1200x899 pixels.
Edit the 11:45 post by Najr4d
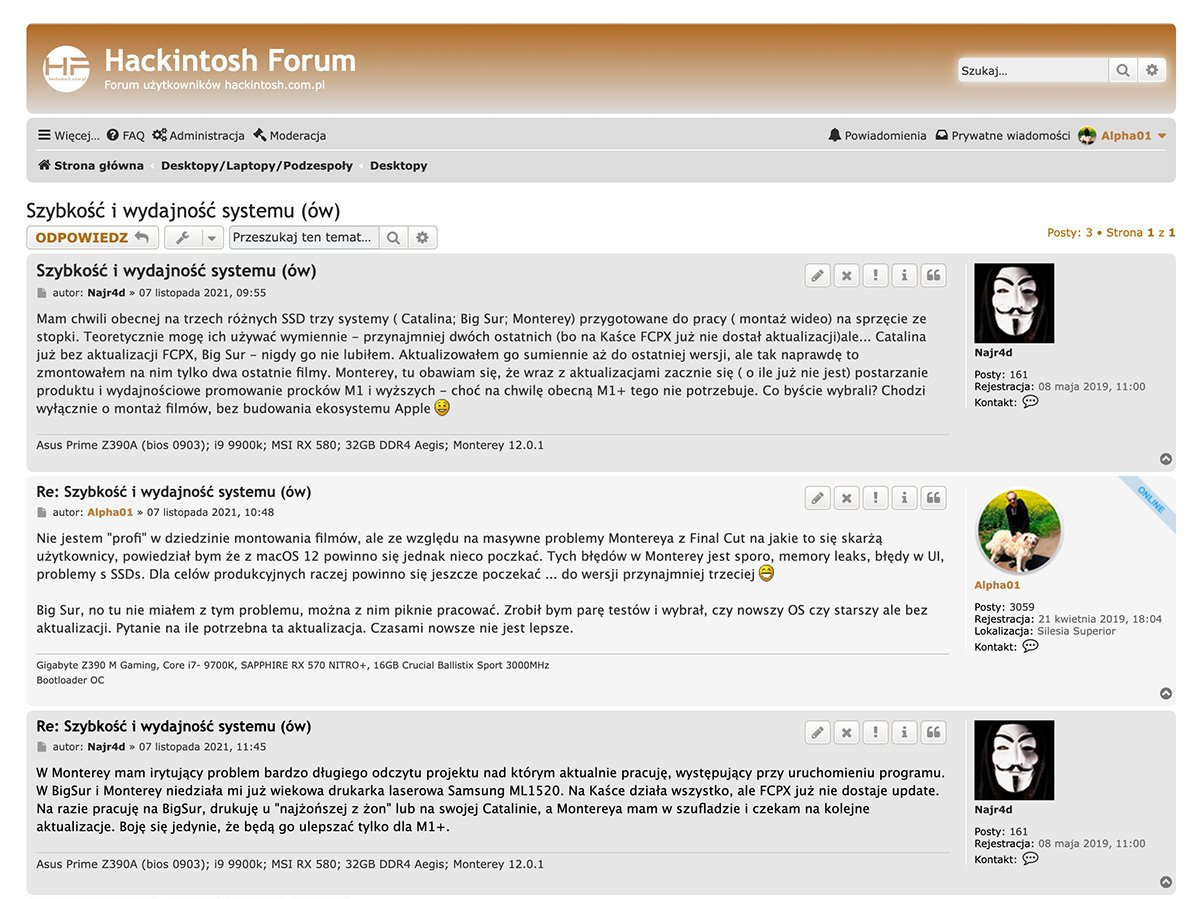click(x=818, y=732)
